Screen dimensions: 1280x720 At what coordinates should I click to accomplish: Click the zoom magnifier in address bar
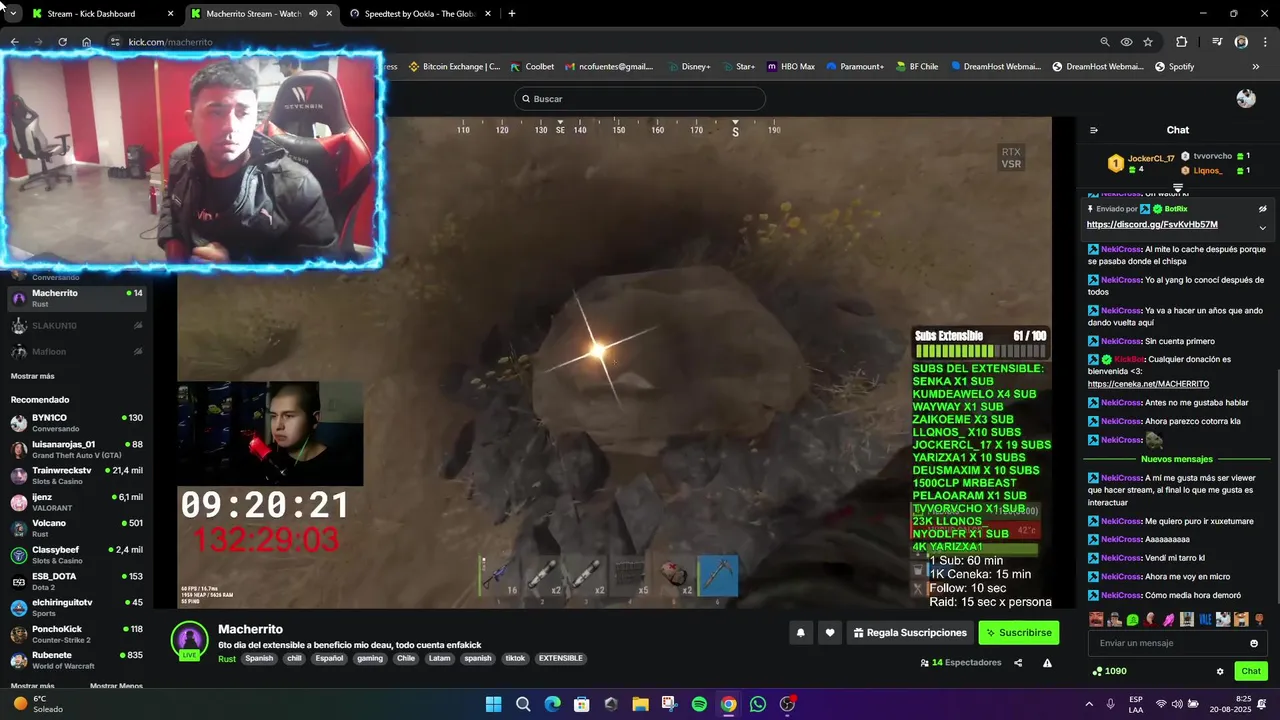point(1104,42)
